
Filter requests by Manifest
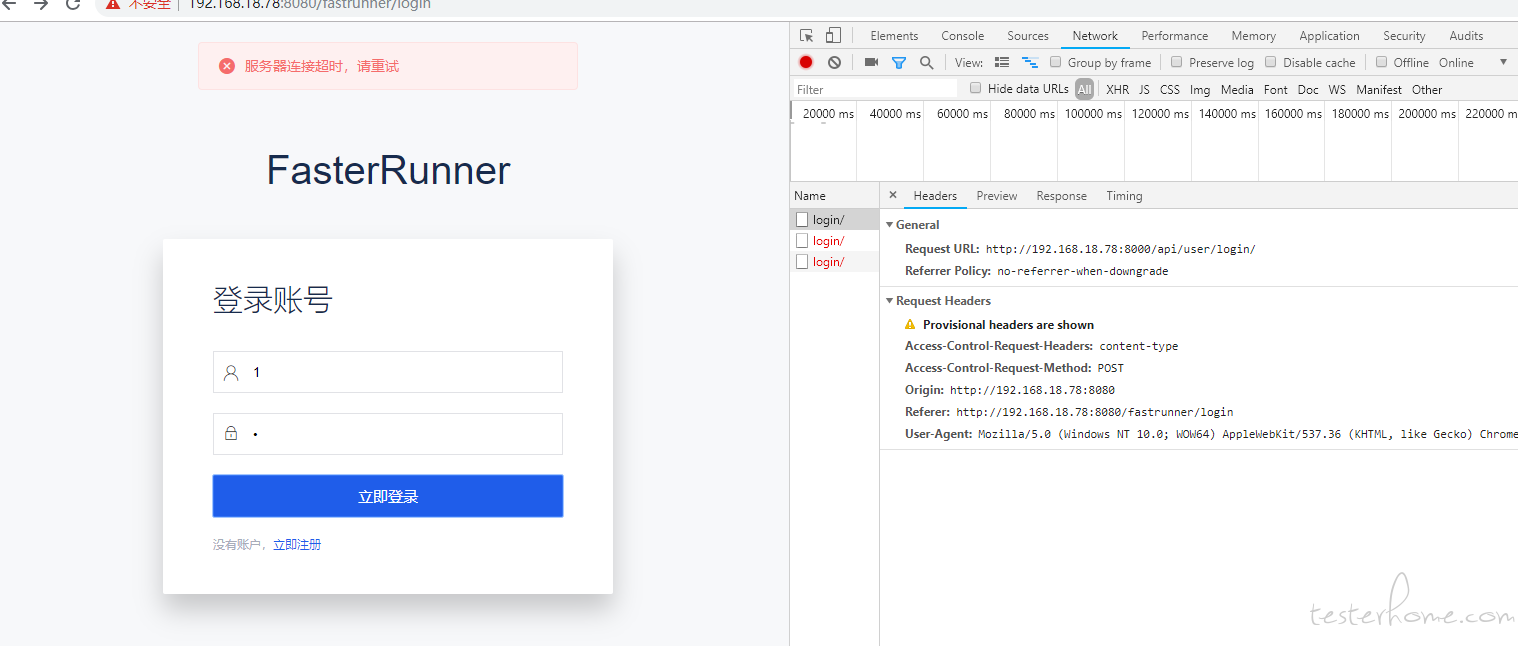click(x=1379, y=89)
